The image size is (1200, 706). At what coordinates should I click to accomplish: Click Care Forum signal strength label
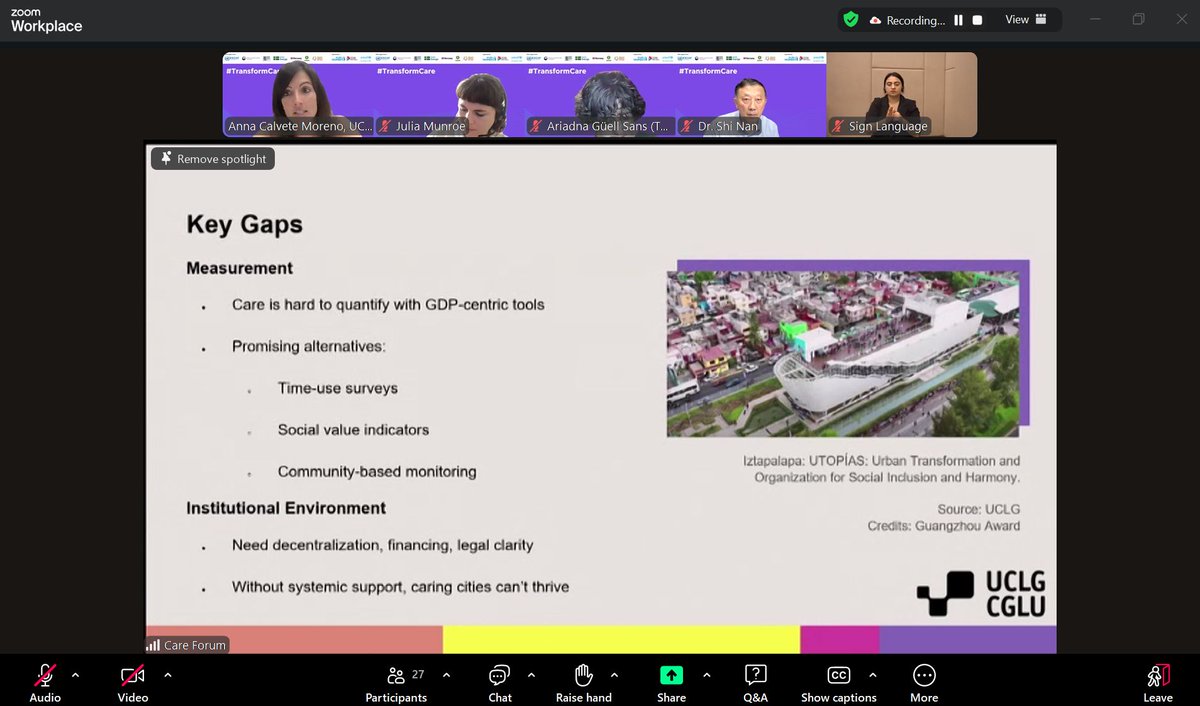(x=187, y=645)
